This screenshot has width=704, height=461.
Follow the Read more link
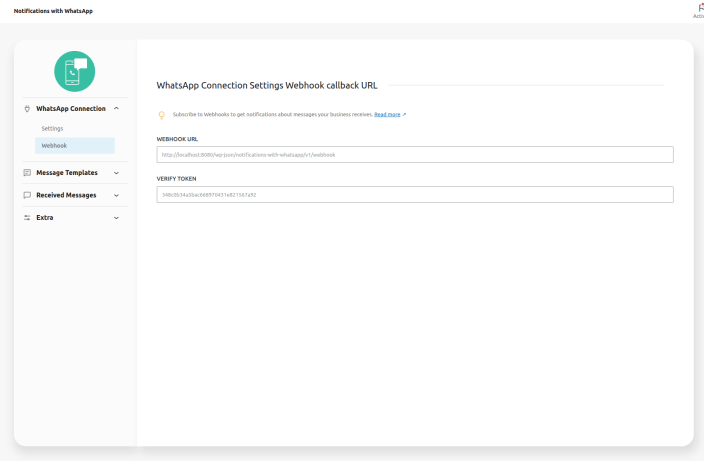(387, 115)
